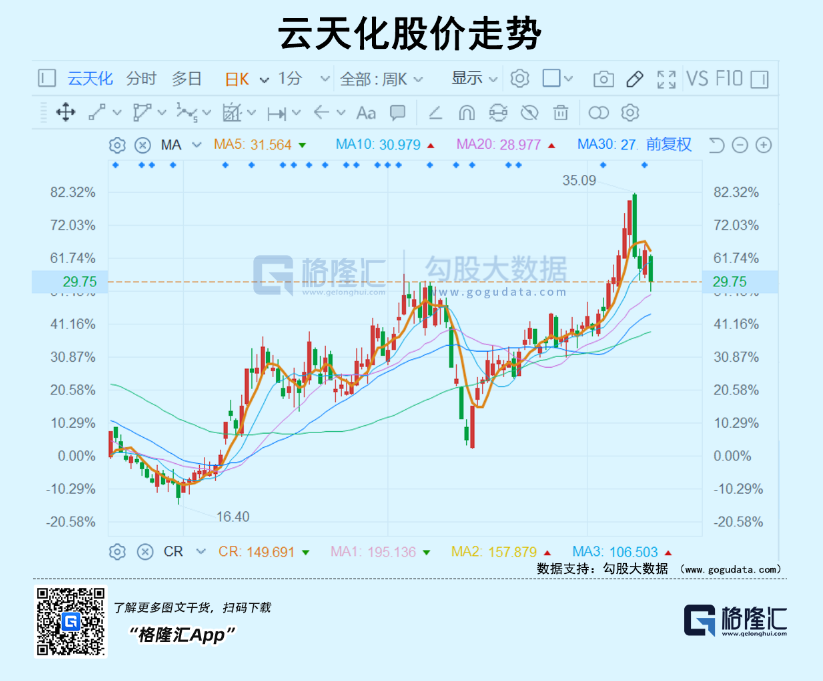
Task: Click the fullscreen expand icon
Action: [x=666, y=79]
